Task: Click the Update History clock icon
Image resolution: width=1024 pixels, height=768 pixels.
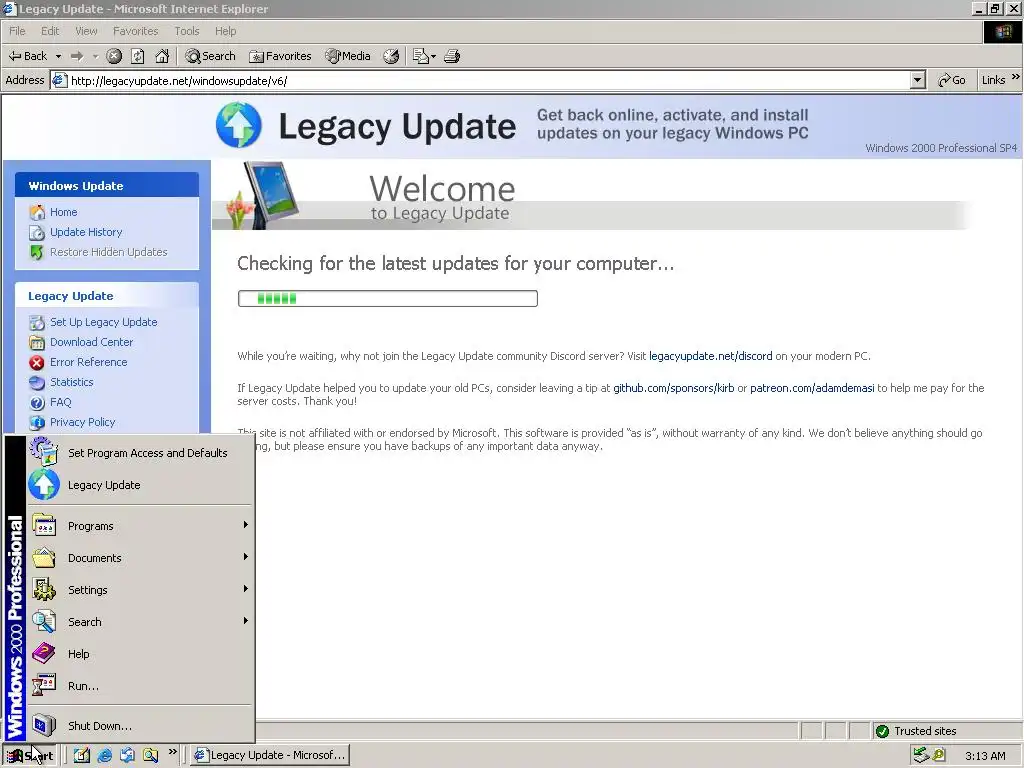Action: click(x=37, y=232)
